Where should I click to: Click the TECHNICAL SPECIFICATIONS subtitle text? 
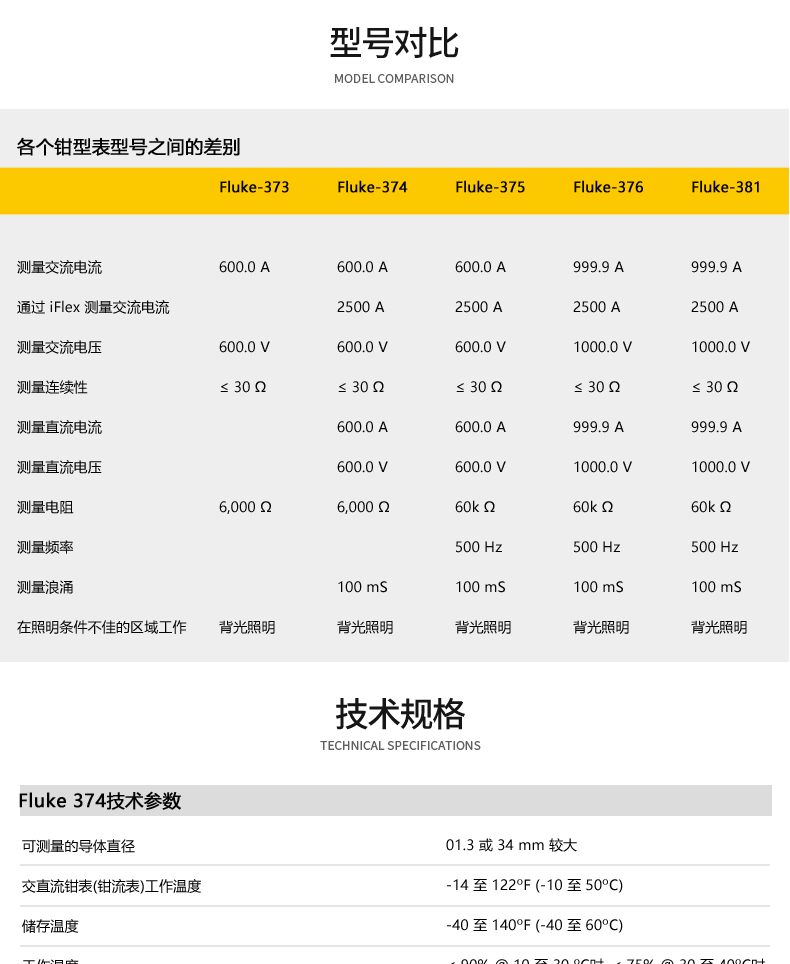[400, 746]
